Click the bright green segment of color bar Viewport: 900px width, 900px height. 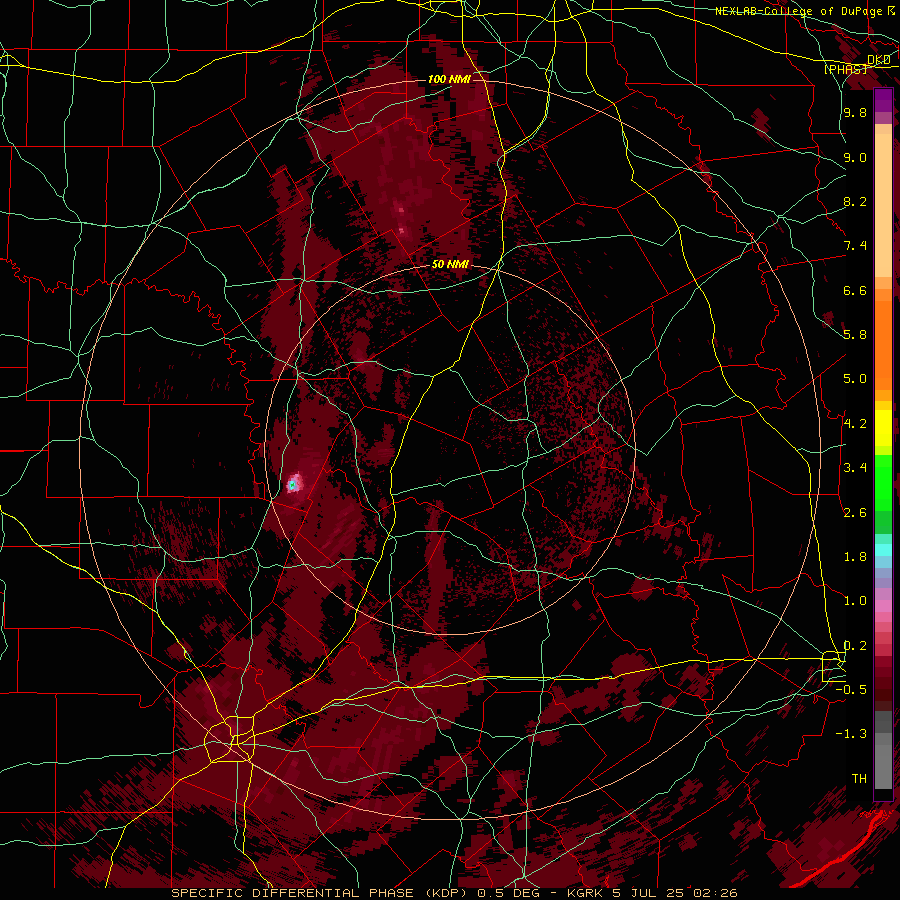pos(883,482)
